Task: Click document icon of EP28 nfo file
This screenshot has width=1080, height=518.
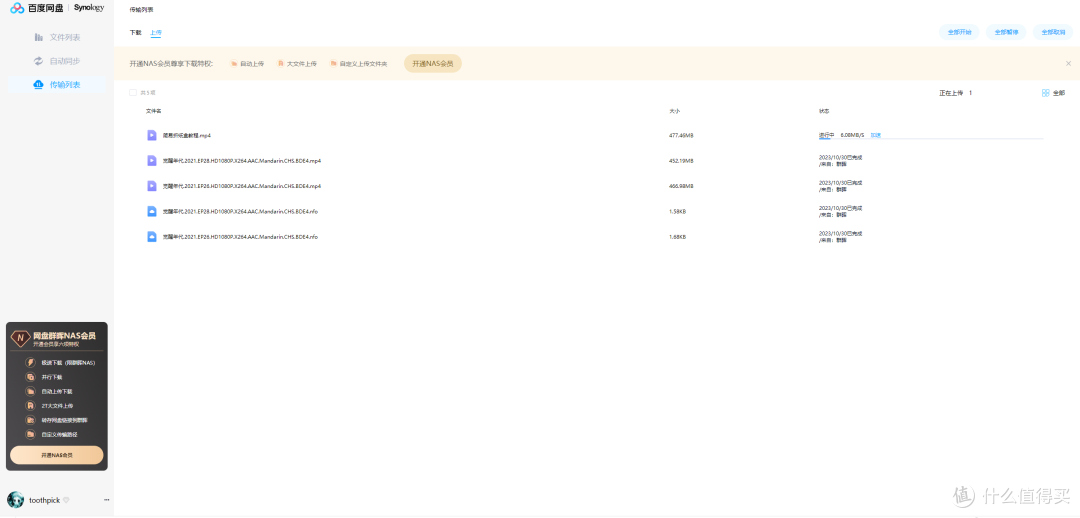Action: [152, 211]
